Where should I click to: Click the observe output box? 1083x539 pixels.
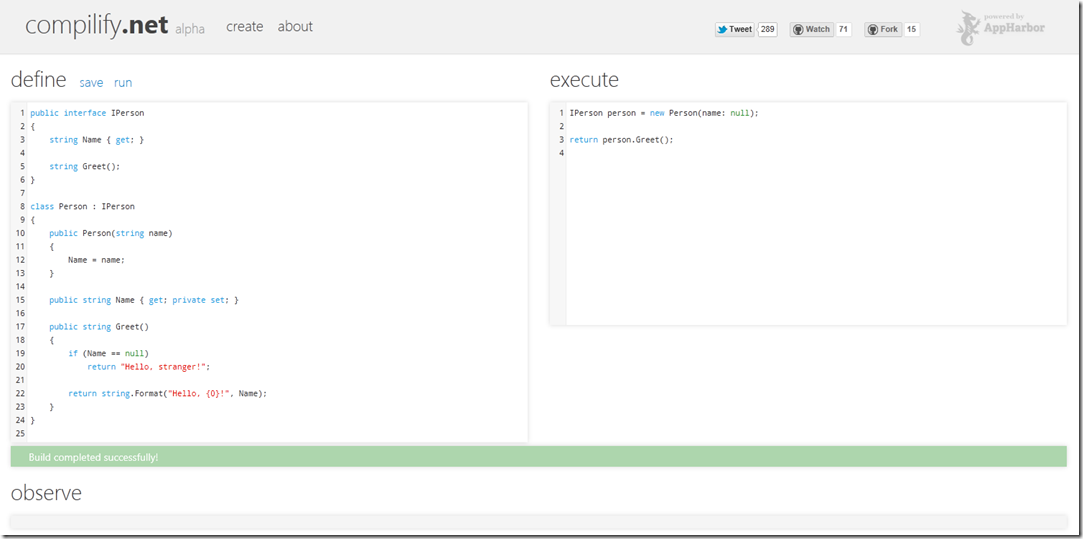539,521
